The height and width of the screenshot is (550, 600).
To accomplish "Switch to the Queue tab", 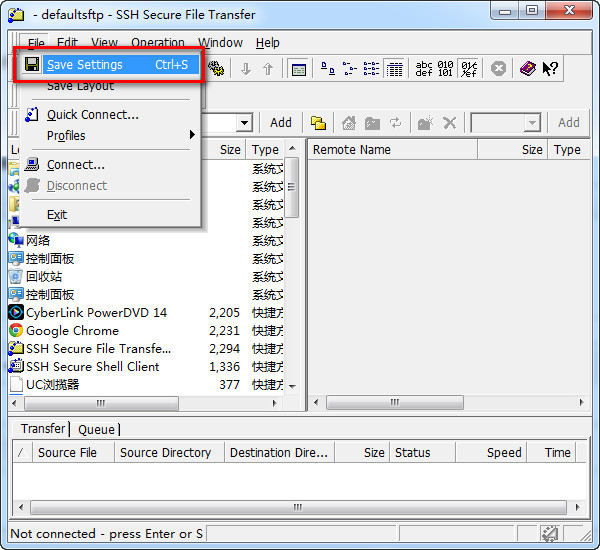I will [96, 429].
